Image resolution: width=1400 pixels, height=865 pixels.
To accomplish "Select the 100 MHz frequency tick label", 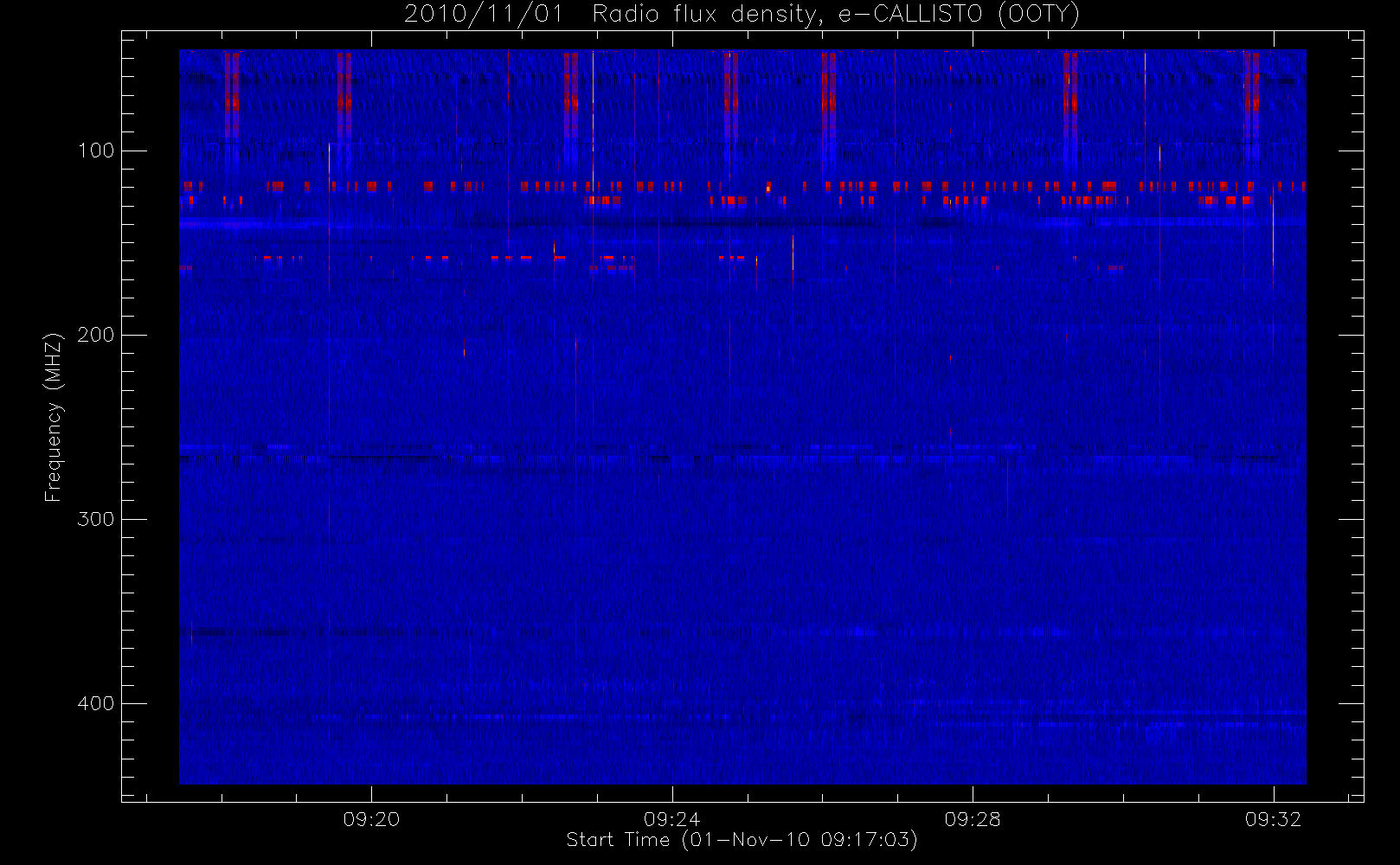I will pos(96,151).
